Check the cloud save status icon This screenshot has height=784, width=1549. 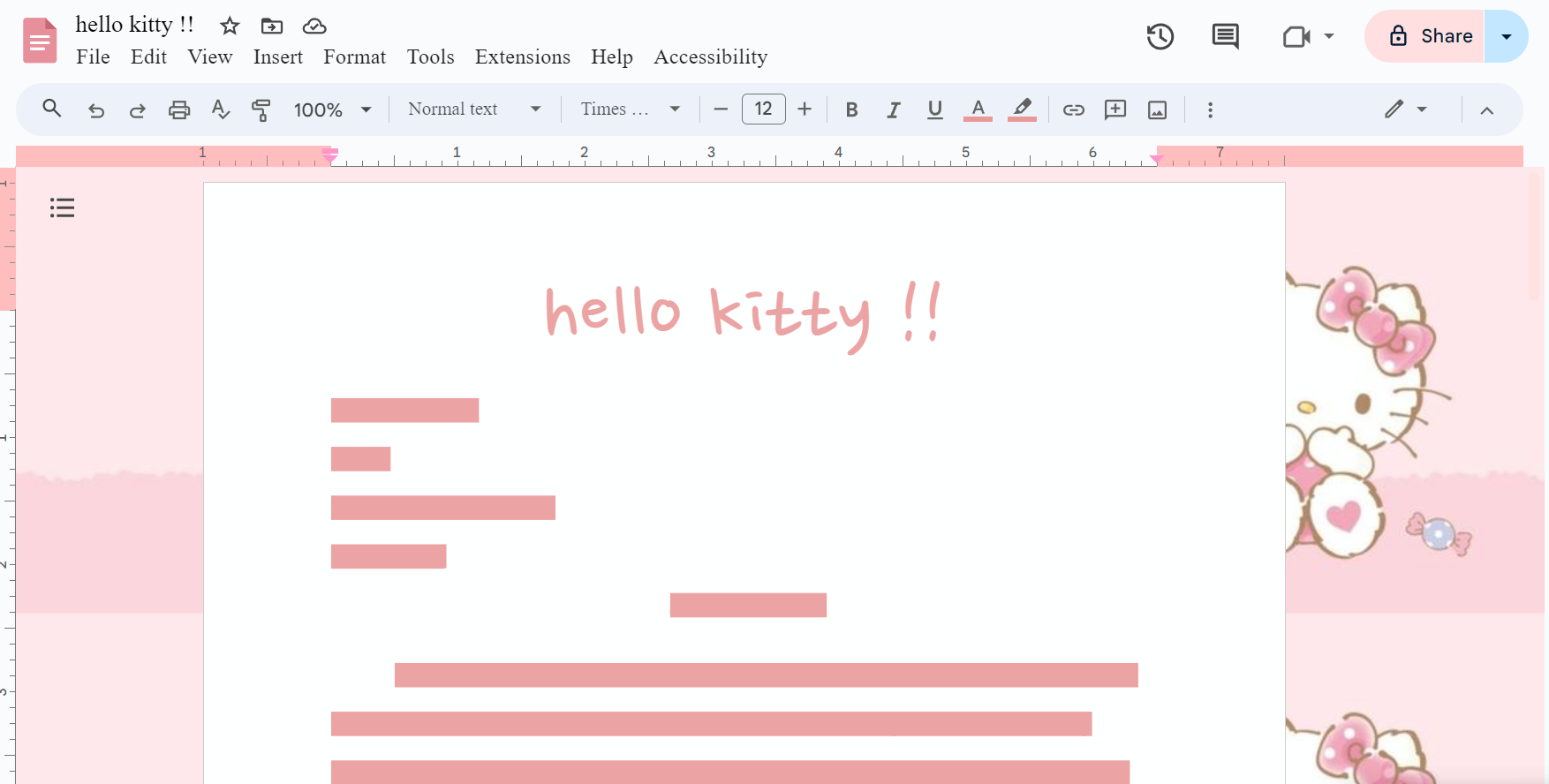(314, 26)
